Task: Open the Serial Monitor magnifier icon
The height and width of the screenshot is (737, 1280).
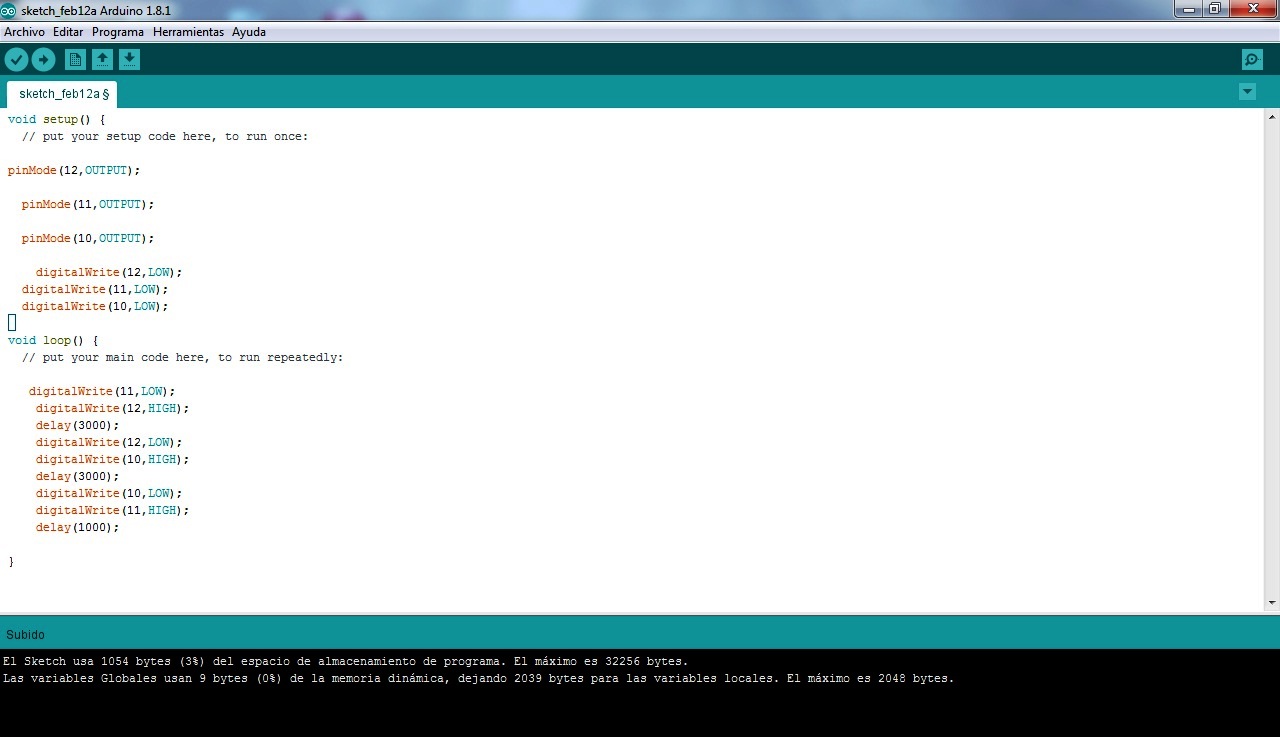Action: (1252, 60)
